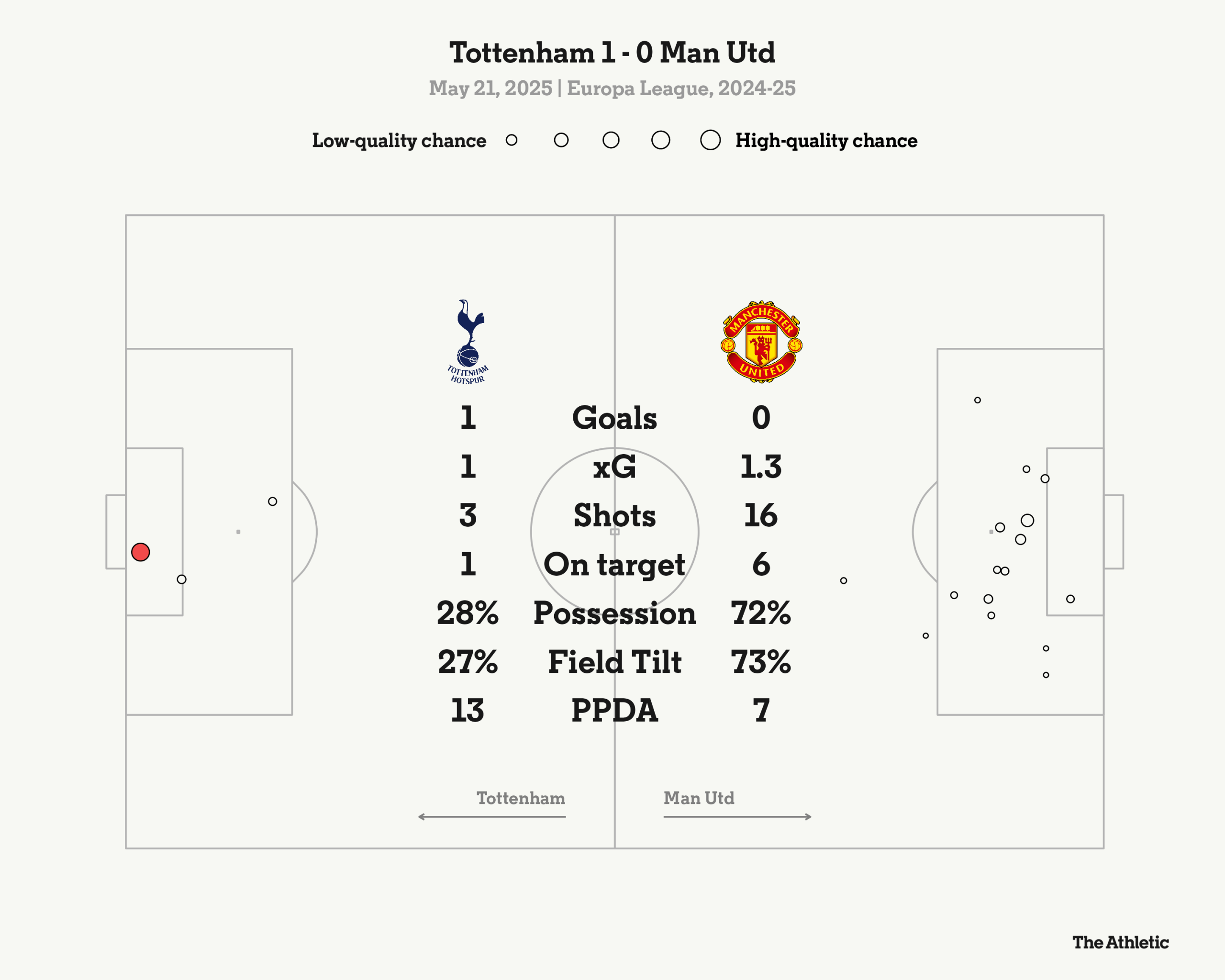Select the red goal shot marker
The width and height of the screenshot is (1225, 980).
pyautogui.click(x=140, y=552)
